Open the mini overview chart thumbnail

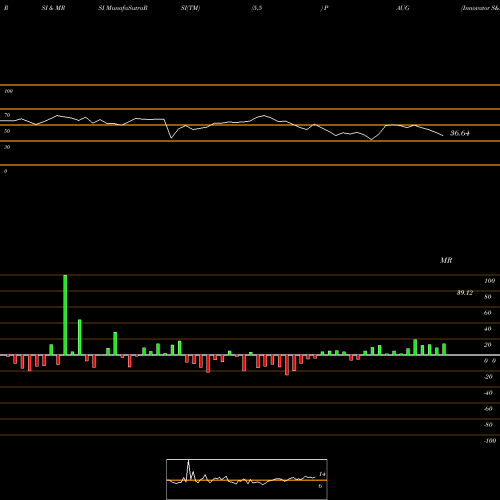point(247,479)
